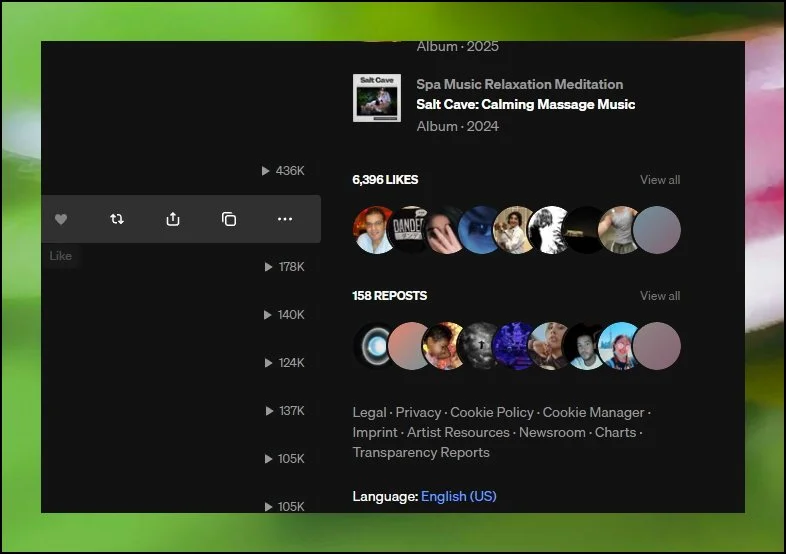Image resolution: width=786 pixels, height=554 pixels.
Task: Open Spa Music Relaxation Meditation artist page
Action: tap(519, 84)
